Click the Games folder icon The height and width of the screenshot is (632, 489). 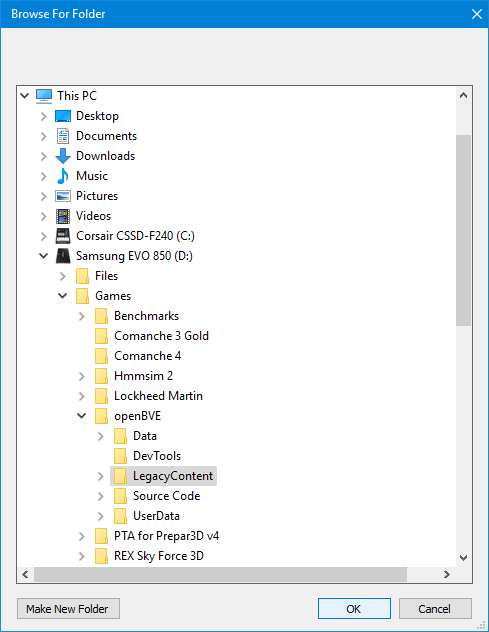(x=82, y=296)
